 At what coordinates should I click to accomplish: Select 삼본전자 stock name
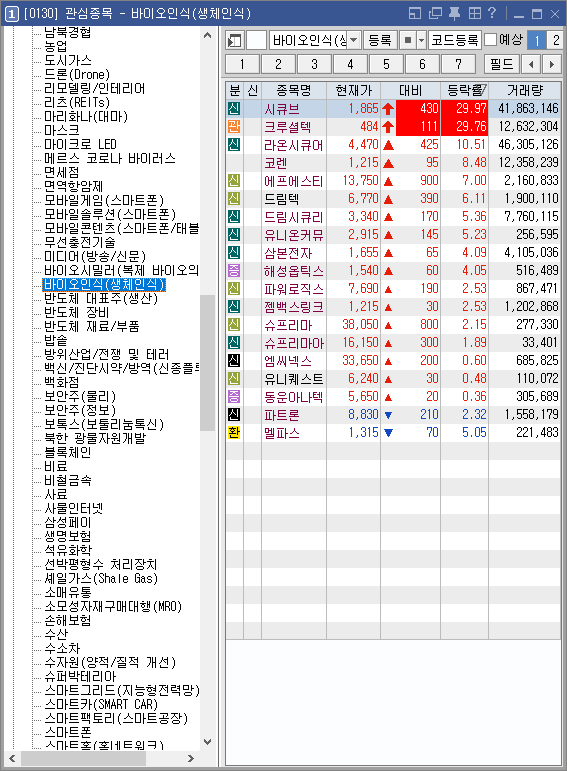pos(288,253)
